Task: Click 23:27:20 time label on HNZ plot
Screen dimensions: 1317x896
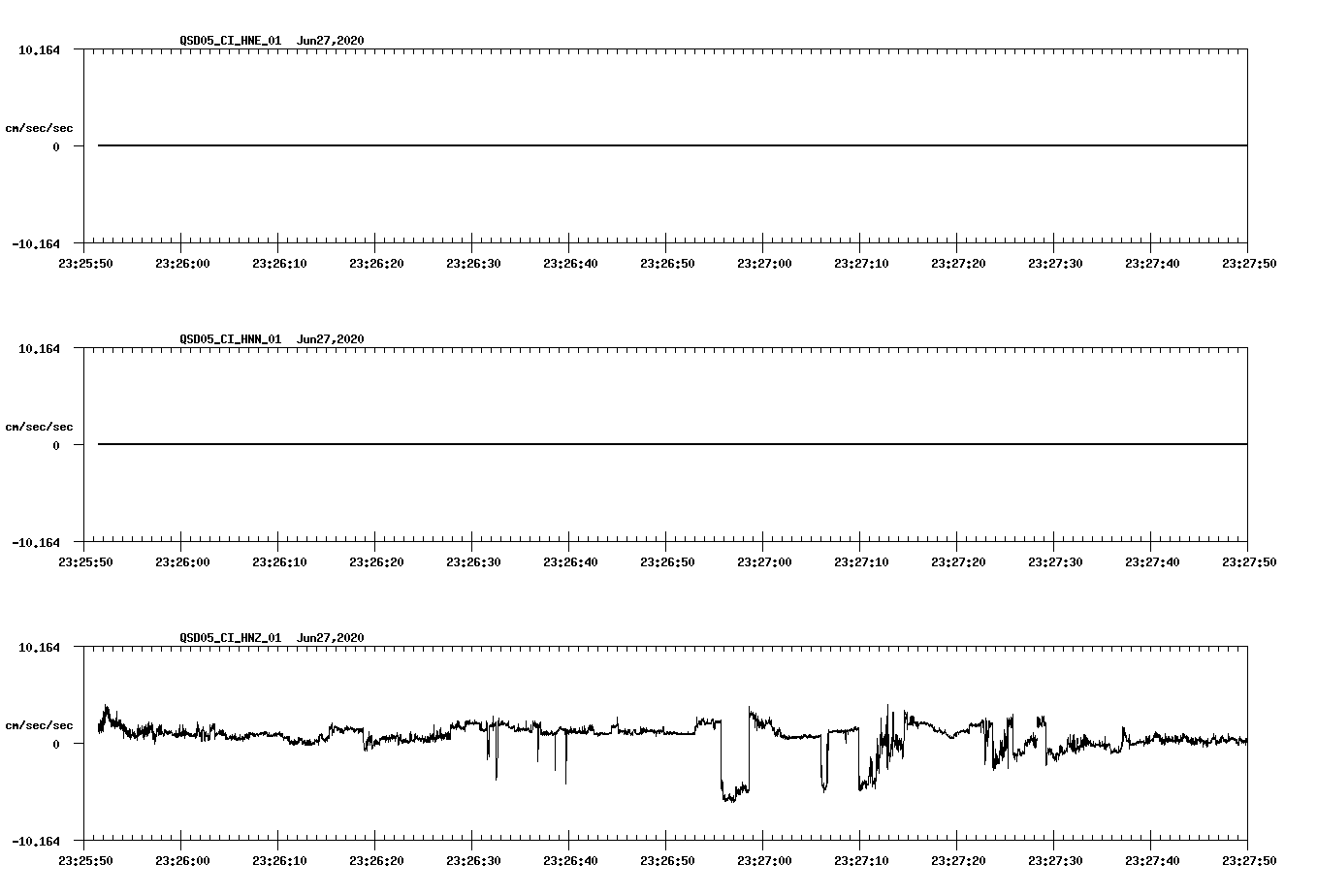Action: coord(957,860)
